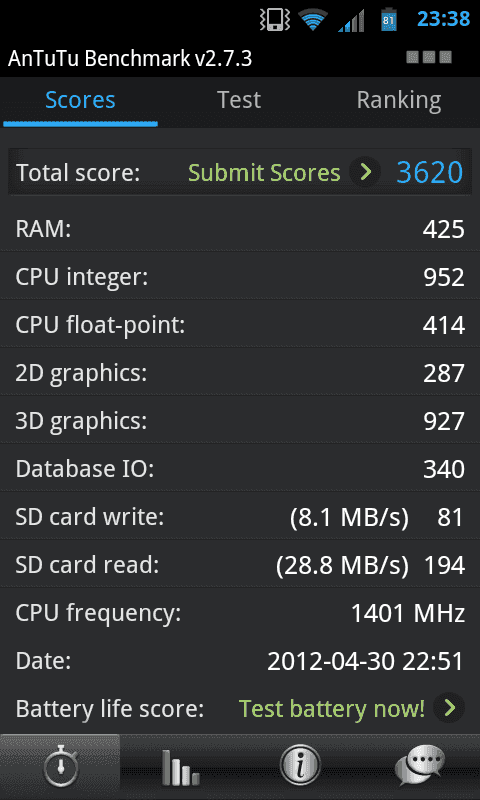This screenshot has width=480, height=800.
Task: Tap the total score value 3620
Action: coord(430,172)
